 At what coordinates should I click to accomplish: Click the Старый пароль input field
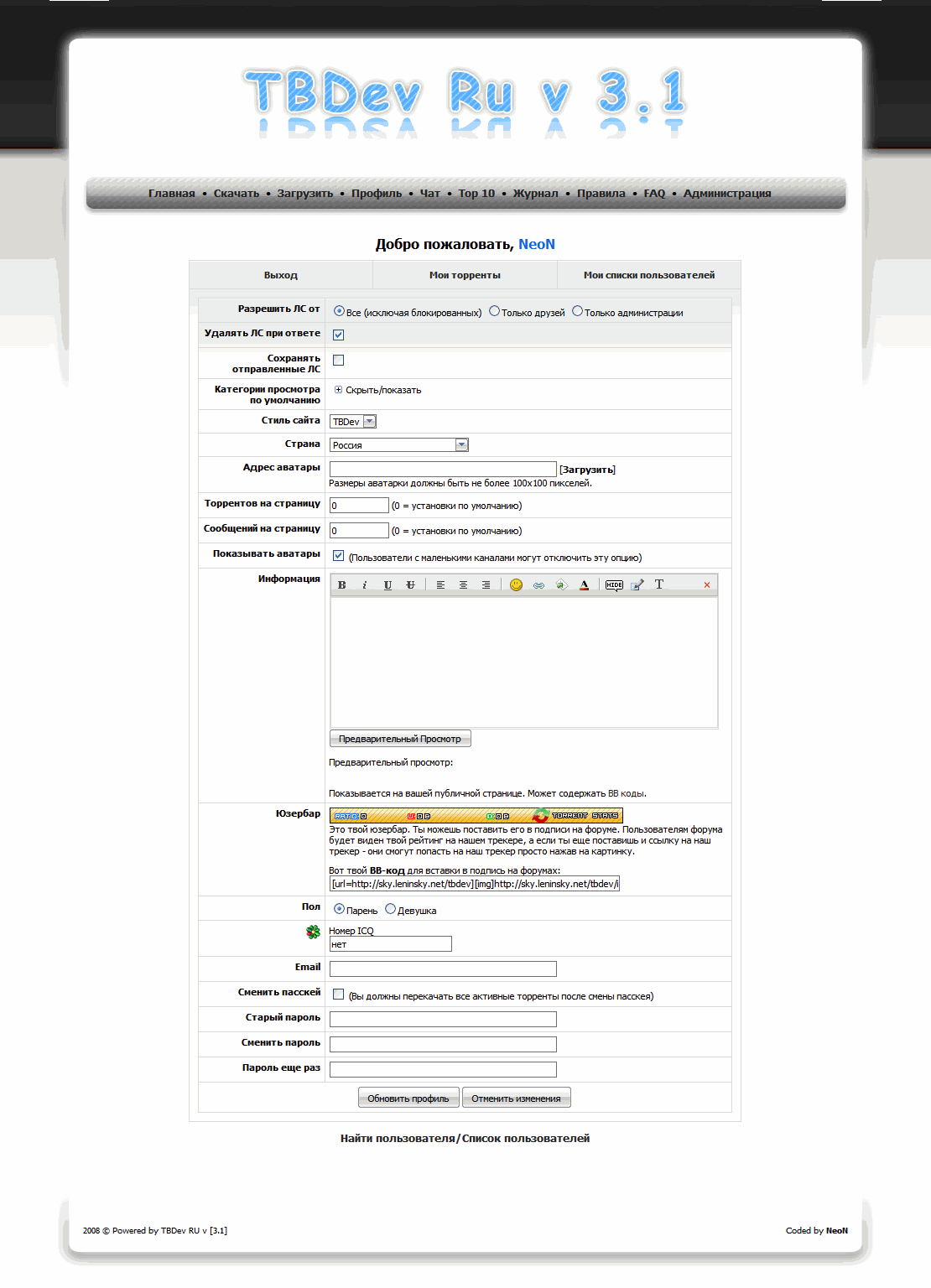click(x=443, y=1020)
